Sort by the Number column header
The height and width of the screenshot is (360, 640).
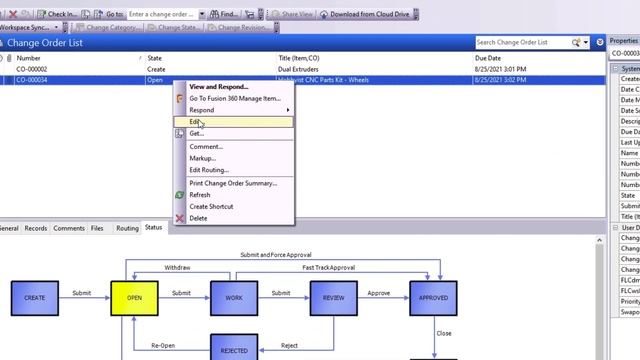(28, 58)
